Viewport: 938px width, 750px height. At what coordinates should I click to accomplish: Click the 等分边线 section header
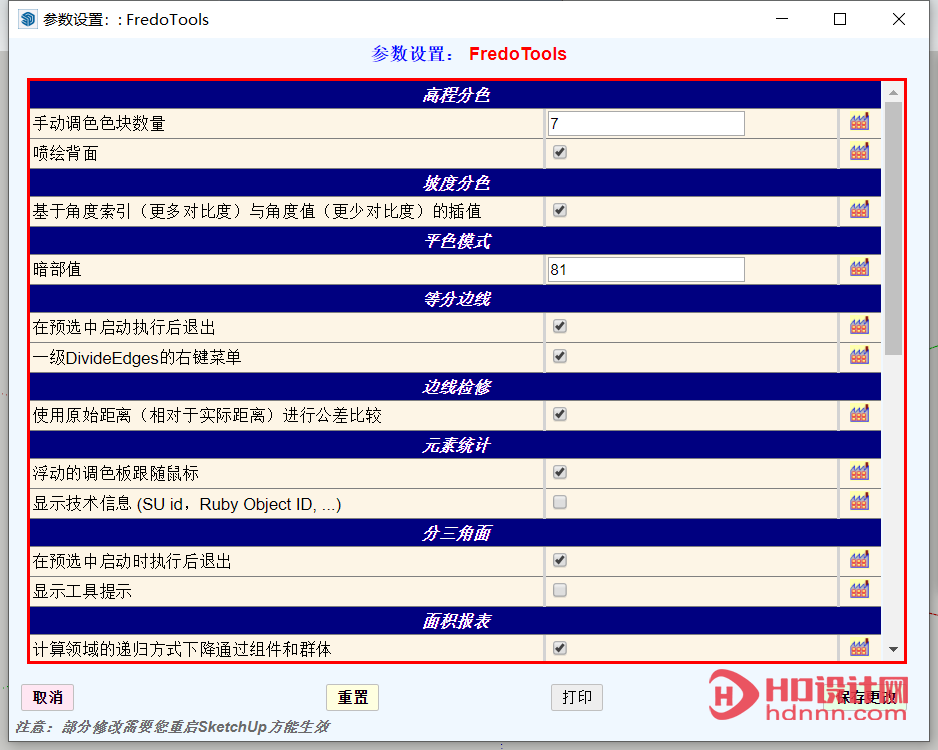coord(455,298)
